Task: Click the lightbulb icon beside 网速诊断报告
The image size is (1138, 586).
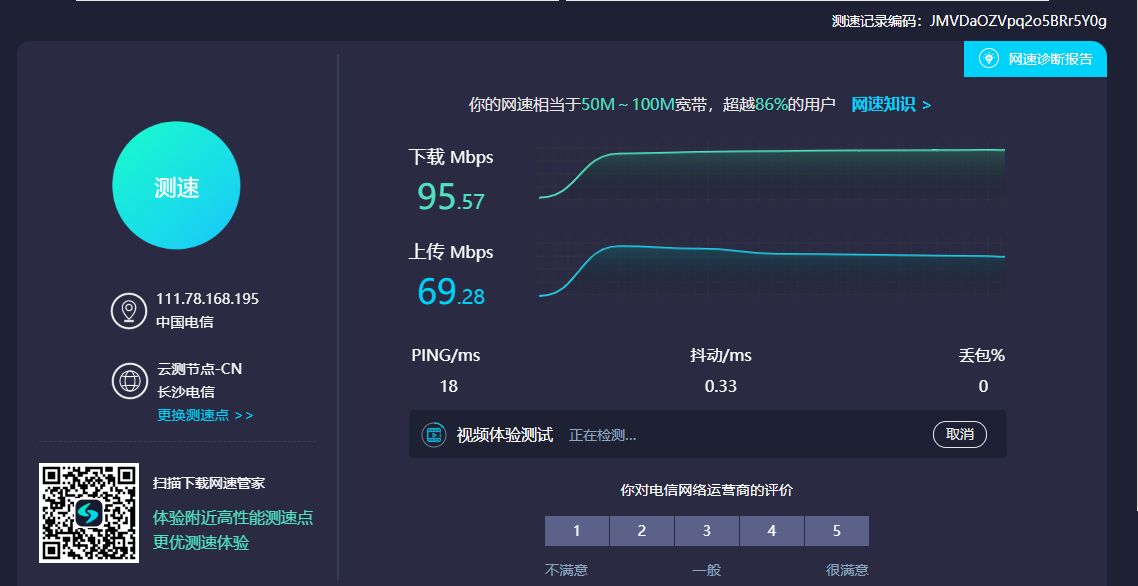Action: pos(988,59)
